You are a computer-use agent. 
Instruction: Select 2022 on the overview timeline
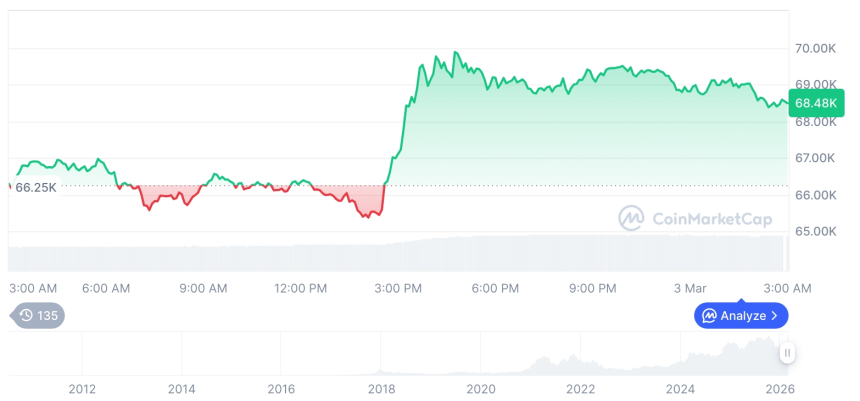(580, 389)
